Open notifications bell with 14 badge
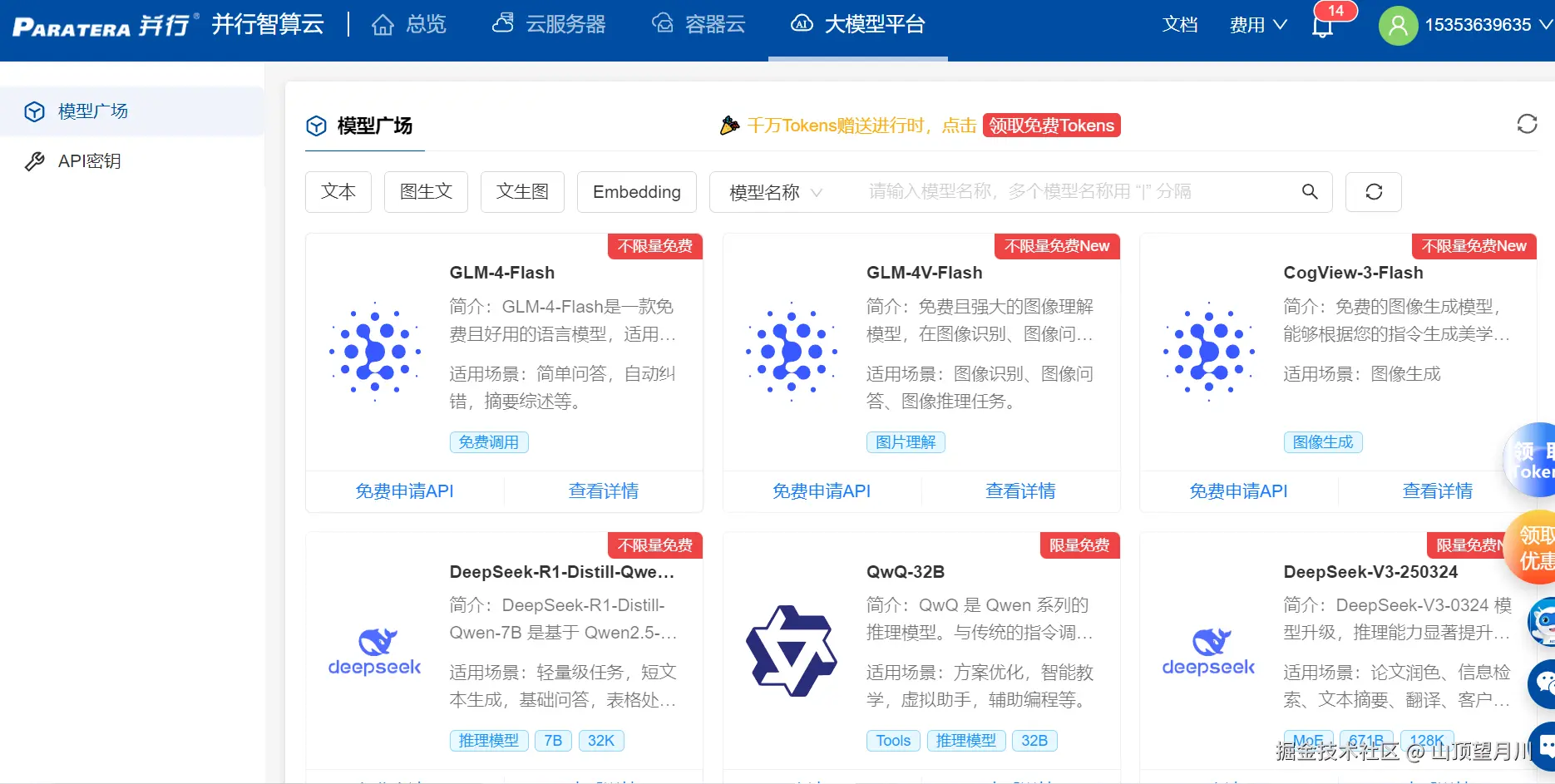1555x784 pixels. (x=1323, y=25)
